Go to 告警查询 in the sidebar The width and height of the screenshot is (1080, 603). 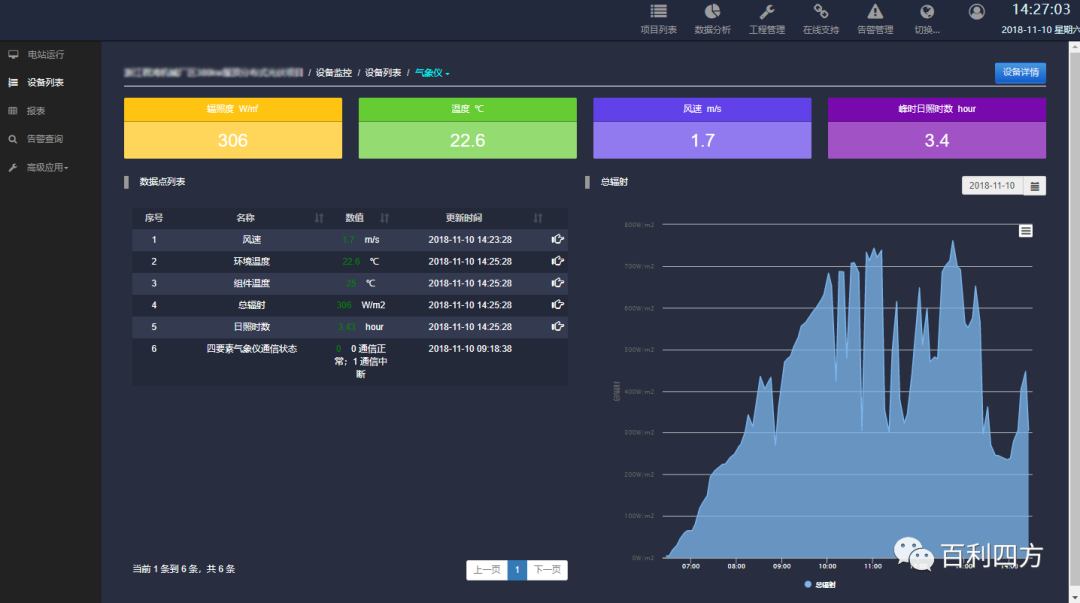[x=45, y=139]
